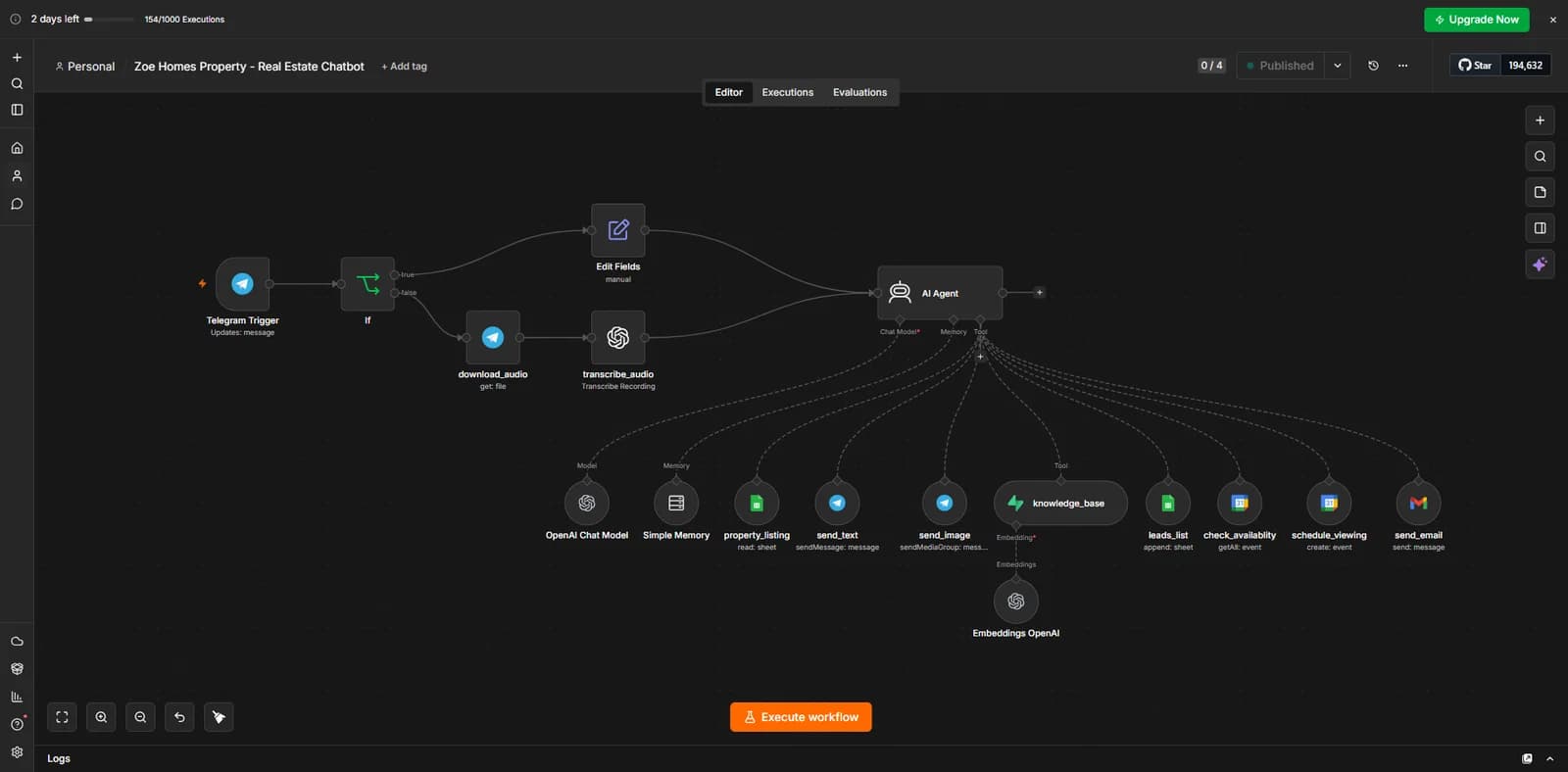
Task: Select the download_audio Telegram node
Action: pyautogui.click(x=493, y=338)
